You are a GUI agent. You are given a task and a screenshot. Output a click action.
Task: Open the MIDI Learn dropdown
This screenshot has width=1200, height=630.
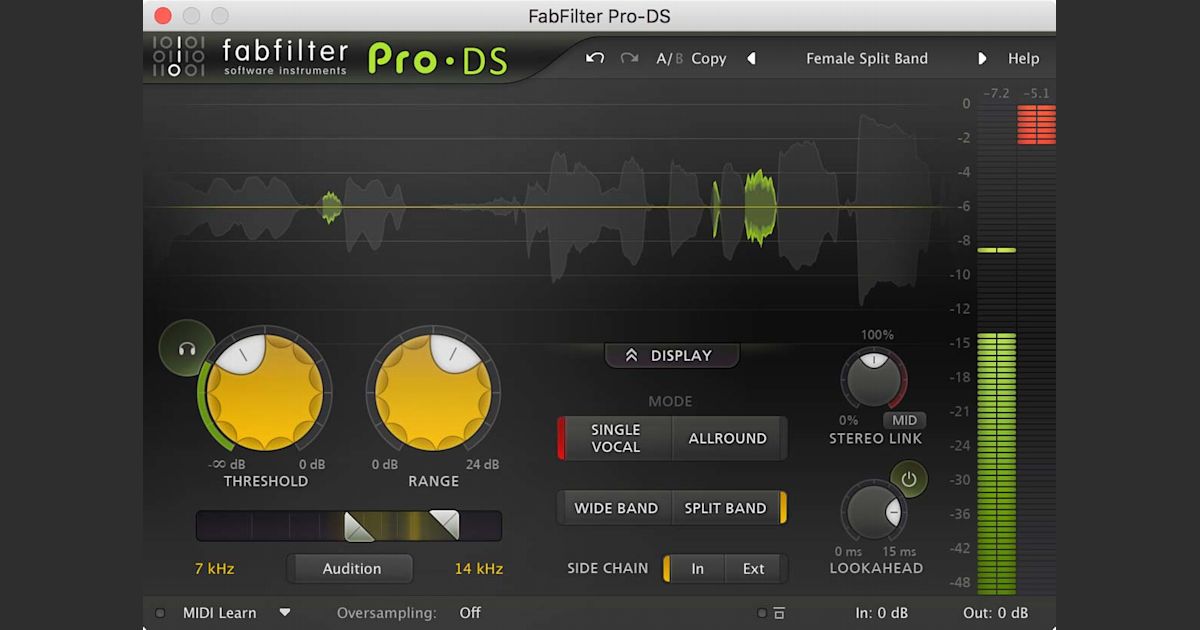(x=285, y=613)
